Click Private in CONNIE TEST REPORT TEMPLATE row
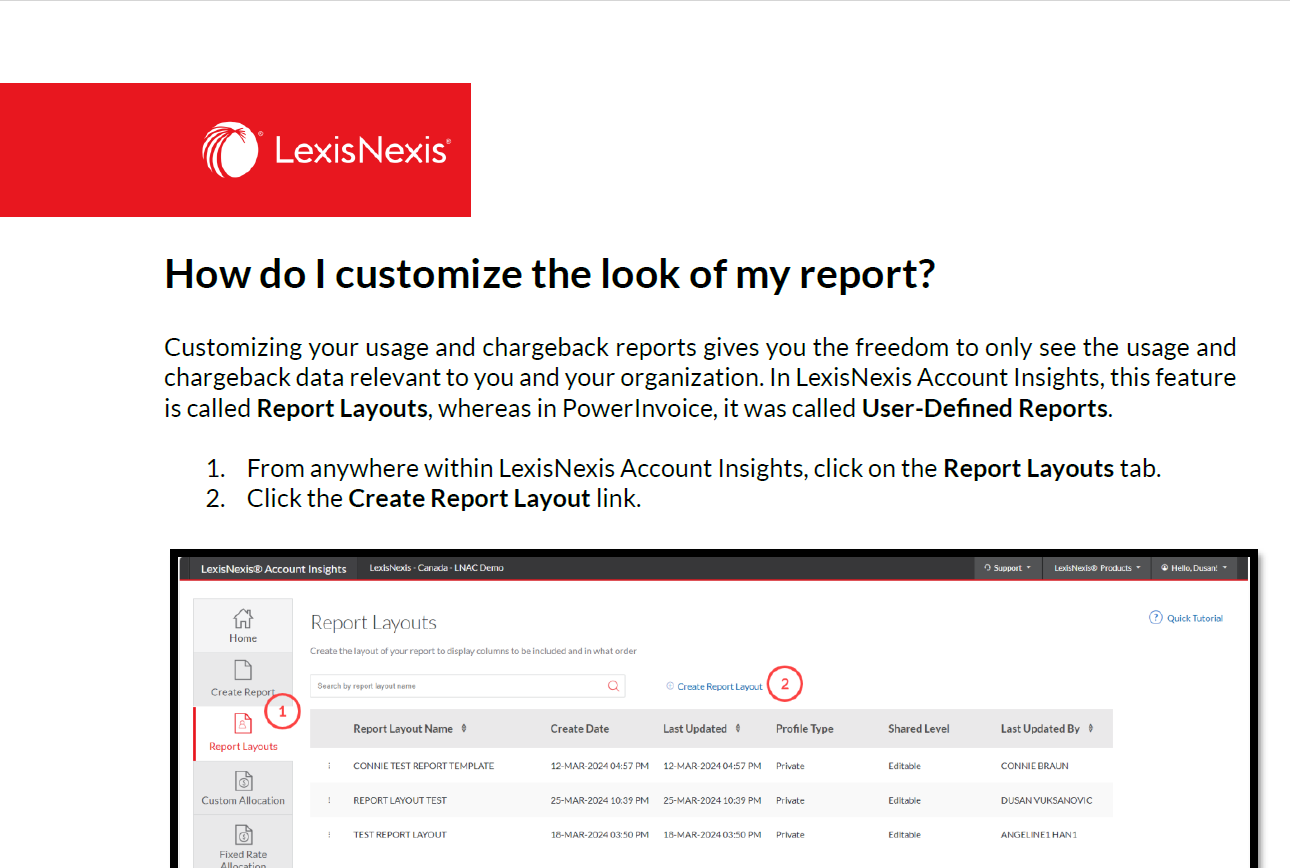This screenshot has height=868, width=1290. click(x=790, y=766)
